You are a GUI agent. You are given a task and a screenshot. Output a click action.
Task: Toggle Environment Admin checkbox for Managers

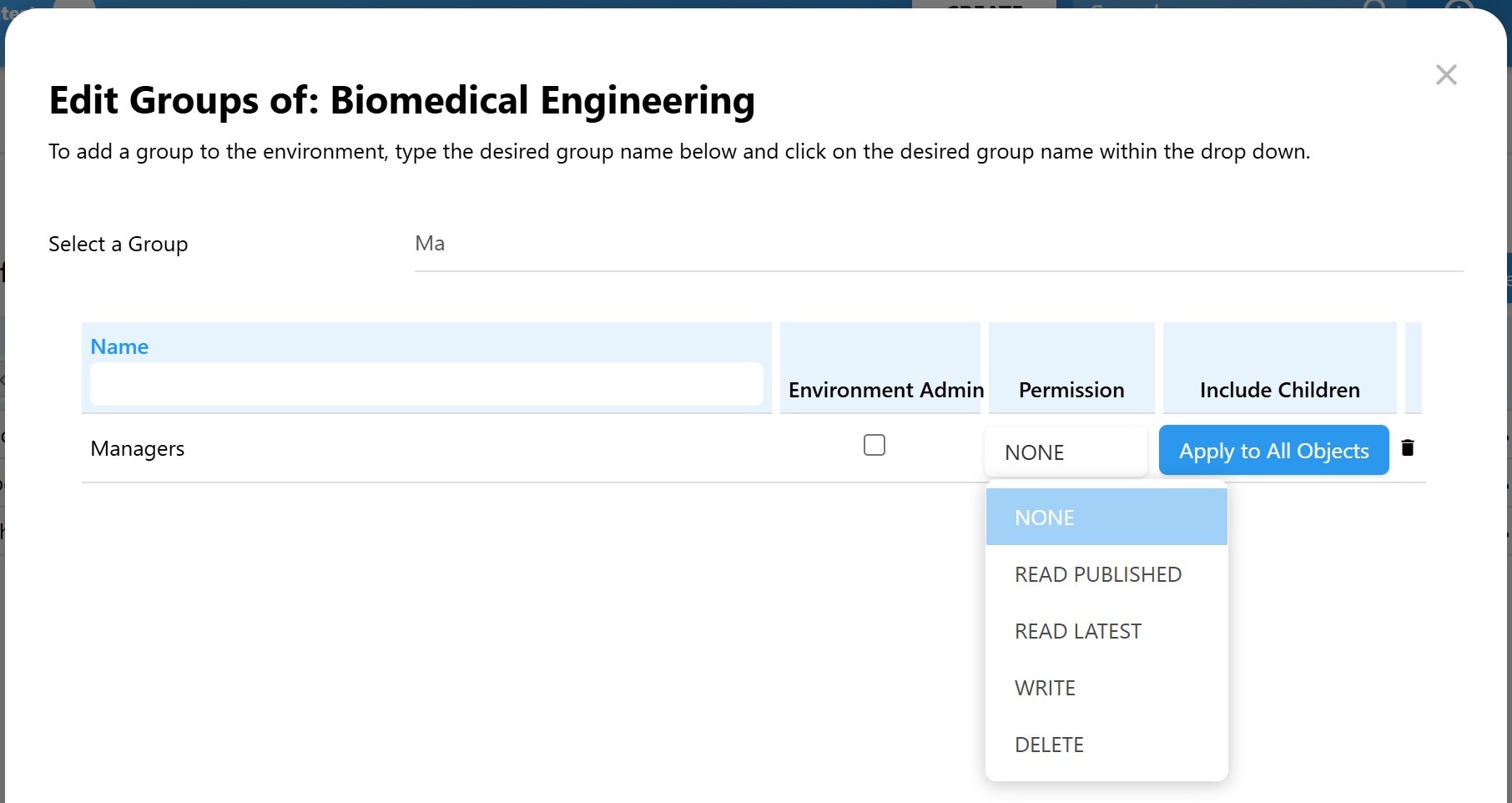(874, 445)
